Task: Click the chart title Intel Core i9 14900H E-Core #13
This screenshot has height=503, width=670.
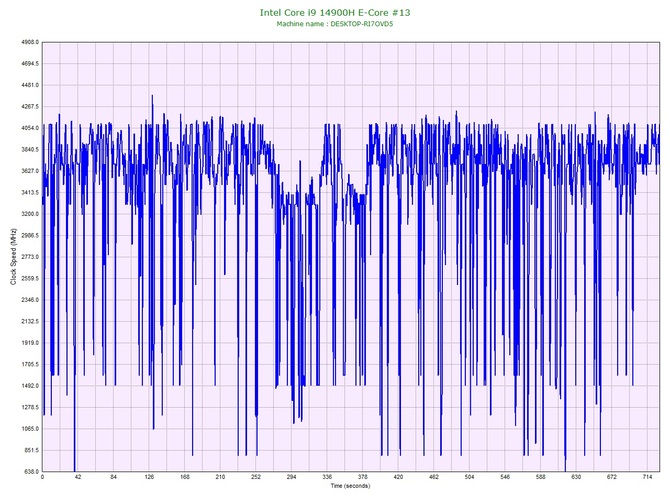Action: (x=335, y=12)
